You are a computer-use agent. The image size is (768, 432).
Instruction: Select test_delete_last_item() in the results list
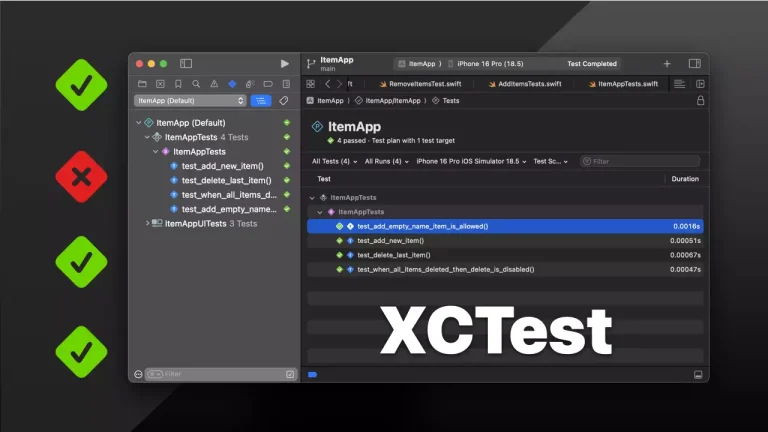point(394,255)
